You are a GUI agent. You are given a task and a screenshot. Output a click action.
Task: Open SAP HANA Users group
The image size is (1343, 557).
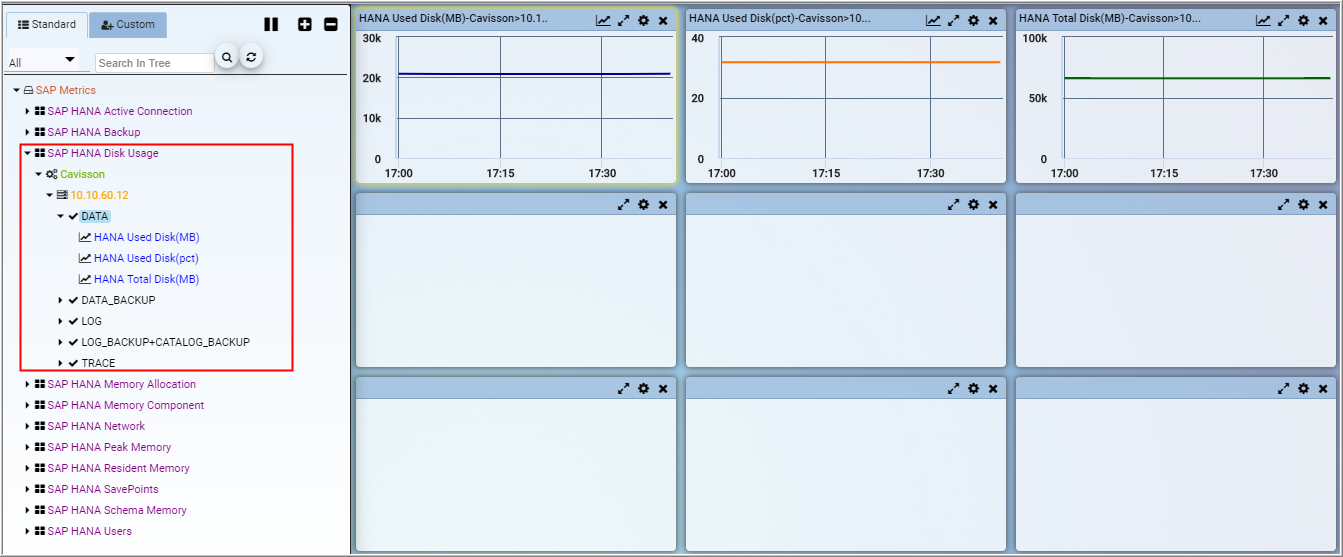[90, 531]
